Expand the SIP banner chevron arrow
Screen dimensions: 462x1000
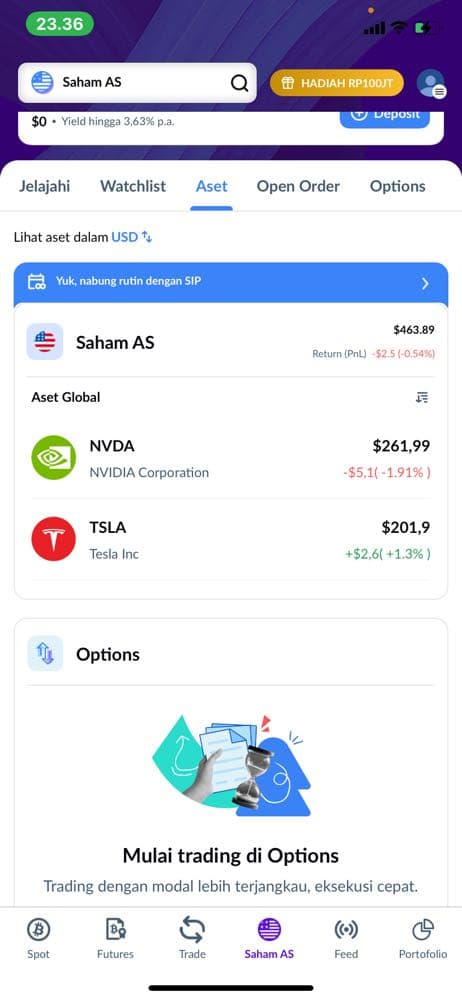click(426, 284)
